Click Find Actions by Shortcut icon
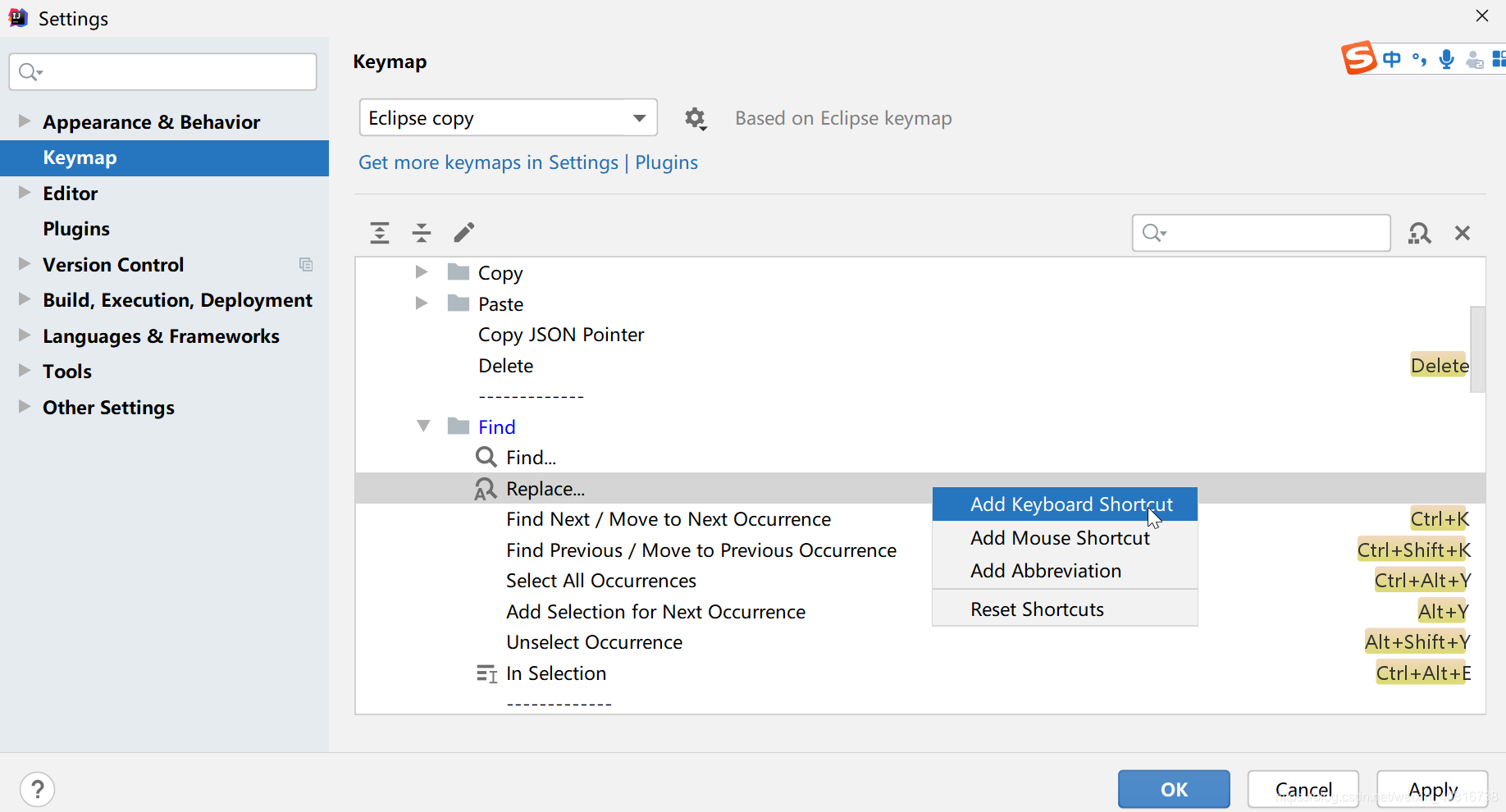Image resolution: width=1506 pixels, height=812 pixels. (1419, 234)
